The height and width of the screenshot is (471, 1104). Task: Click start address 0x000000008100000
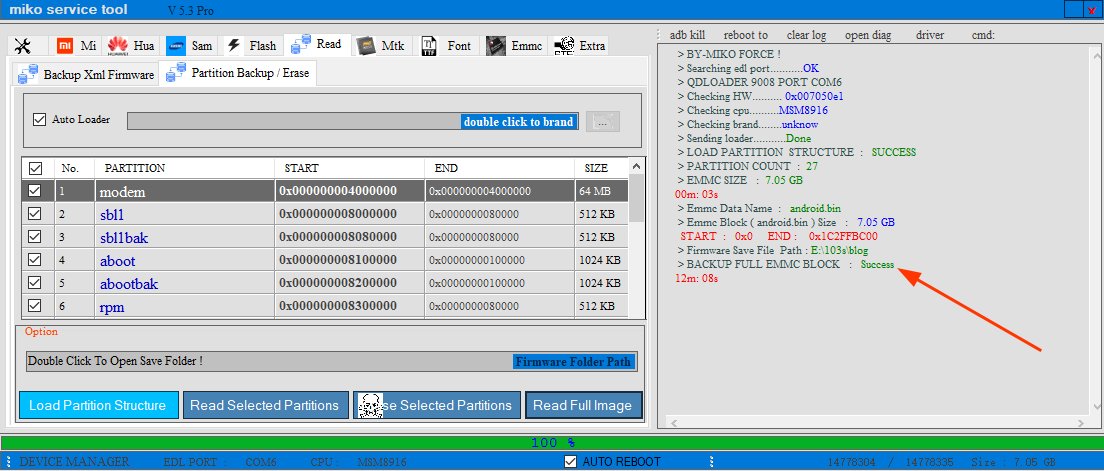pos(338,260)
